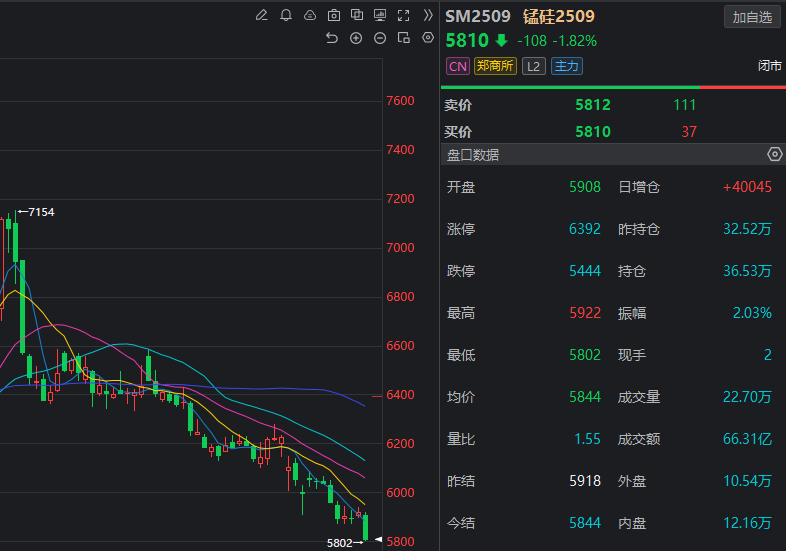The image size is (786, 551).
Task: Click the 7000 price axis label
Action: tap(400, 248)
